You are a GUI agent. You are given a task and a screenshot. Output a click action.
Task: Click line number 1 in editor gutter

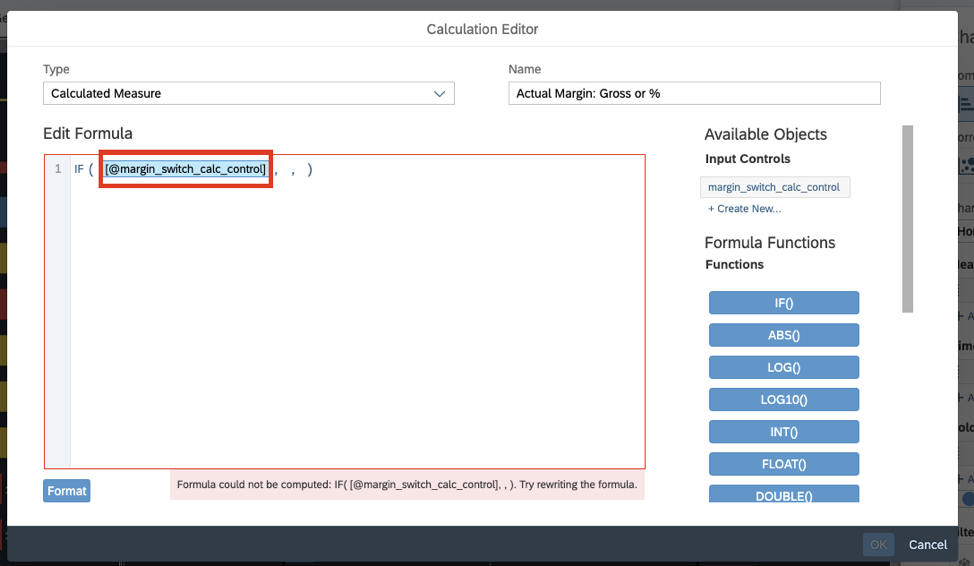(58, 169)
